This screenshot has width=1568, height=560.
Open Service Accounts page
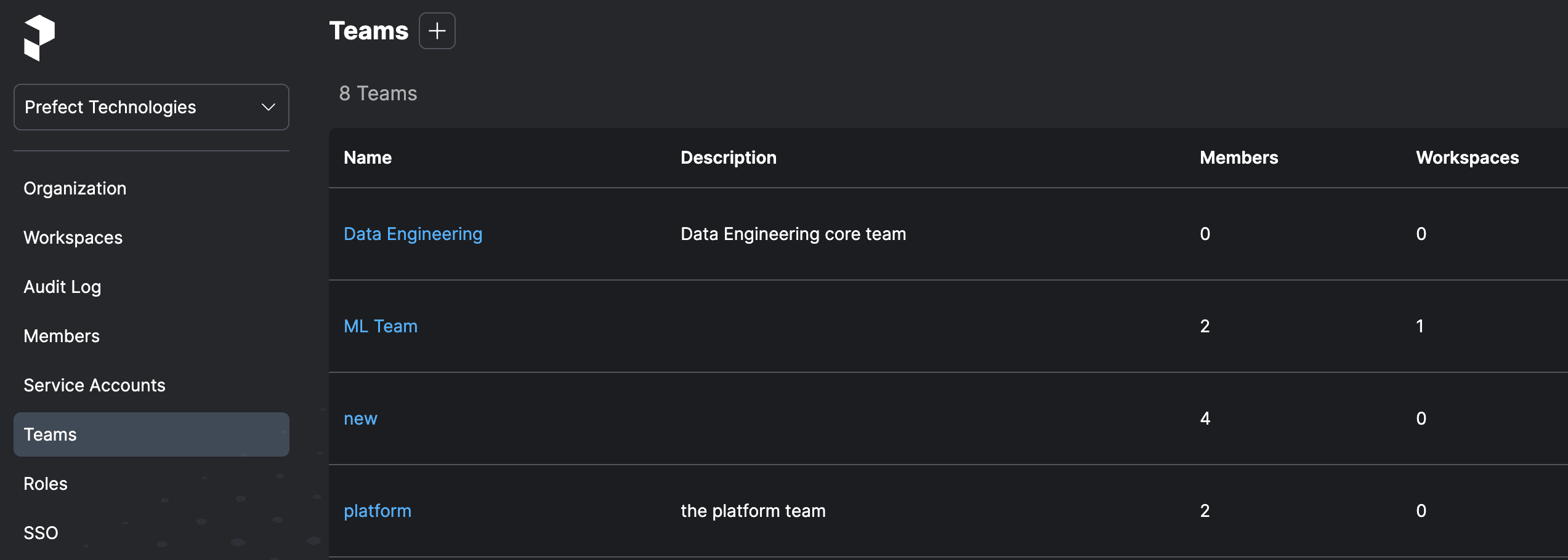click(94, 385)
